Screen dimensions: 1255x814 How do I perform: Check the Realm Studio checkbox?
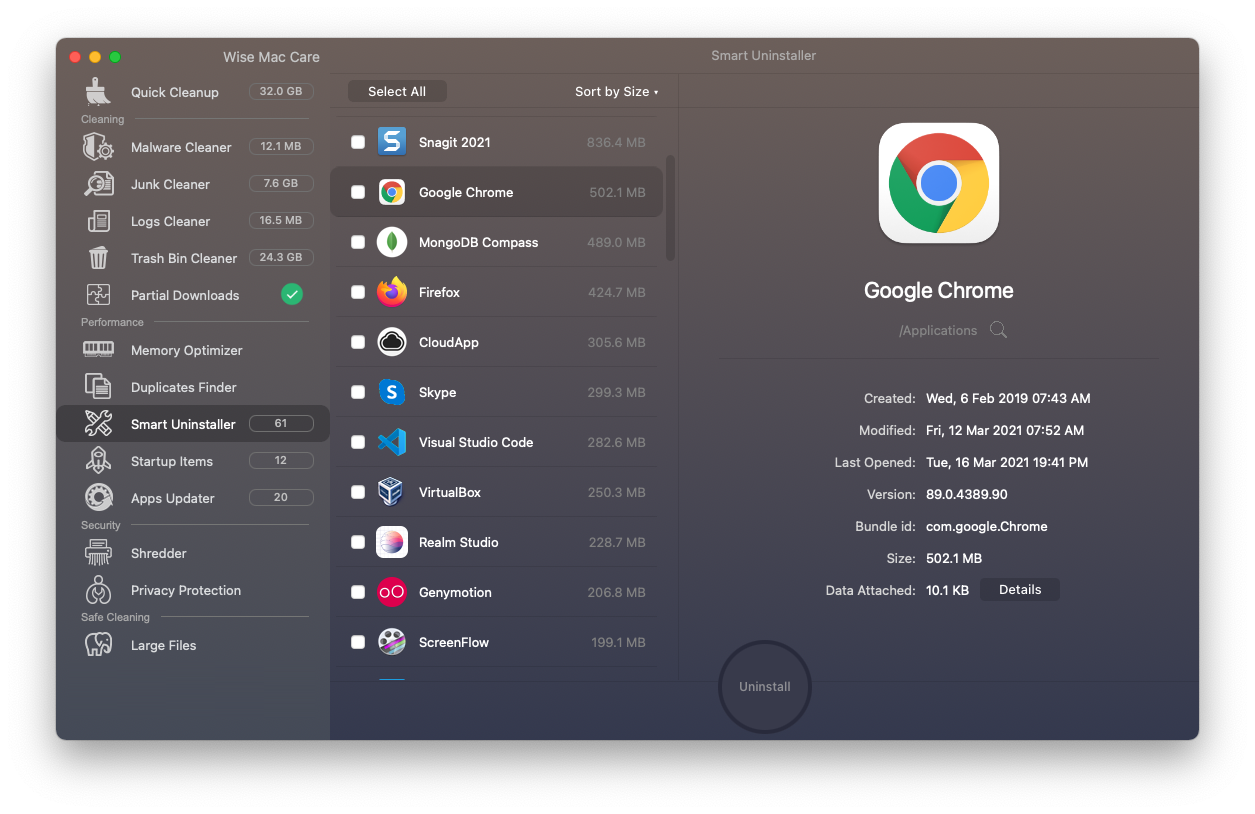pyautogui.click(x=358, y=542)
